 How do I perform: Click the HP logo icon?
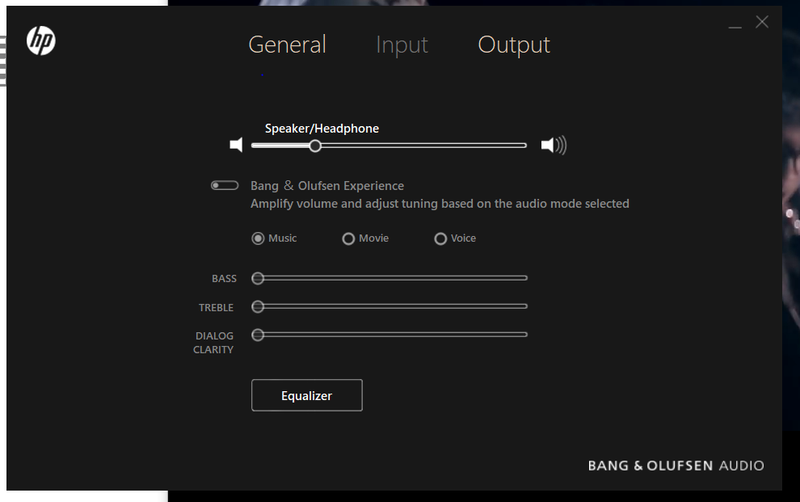tap(41, 41)
